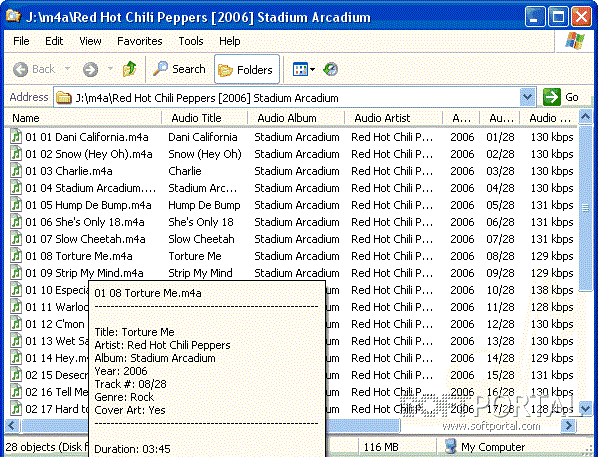Open the address bar dropdown

point(527,97)
